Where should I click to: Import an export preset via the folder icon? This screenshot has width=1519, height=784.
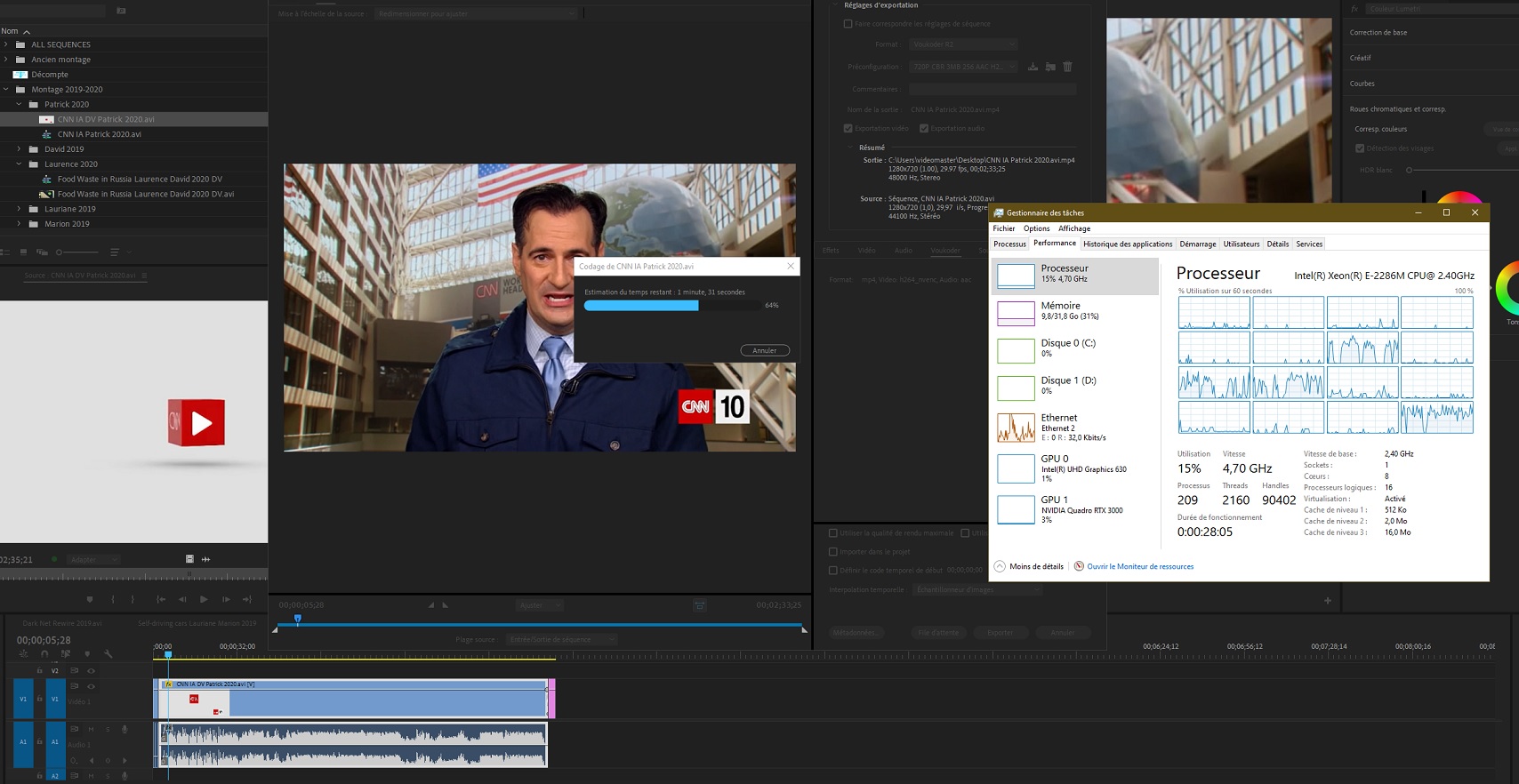(1050, 67)
